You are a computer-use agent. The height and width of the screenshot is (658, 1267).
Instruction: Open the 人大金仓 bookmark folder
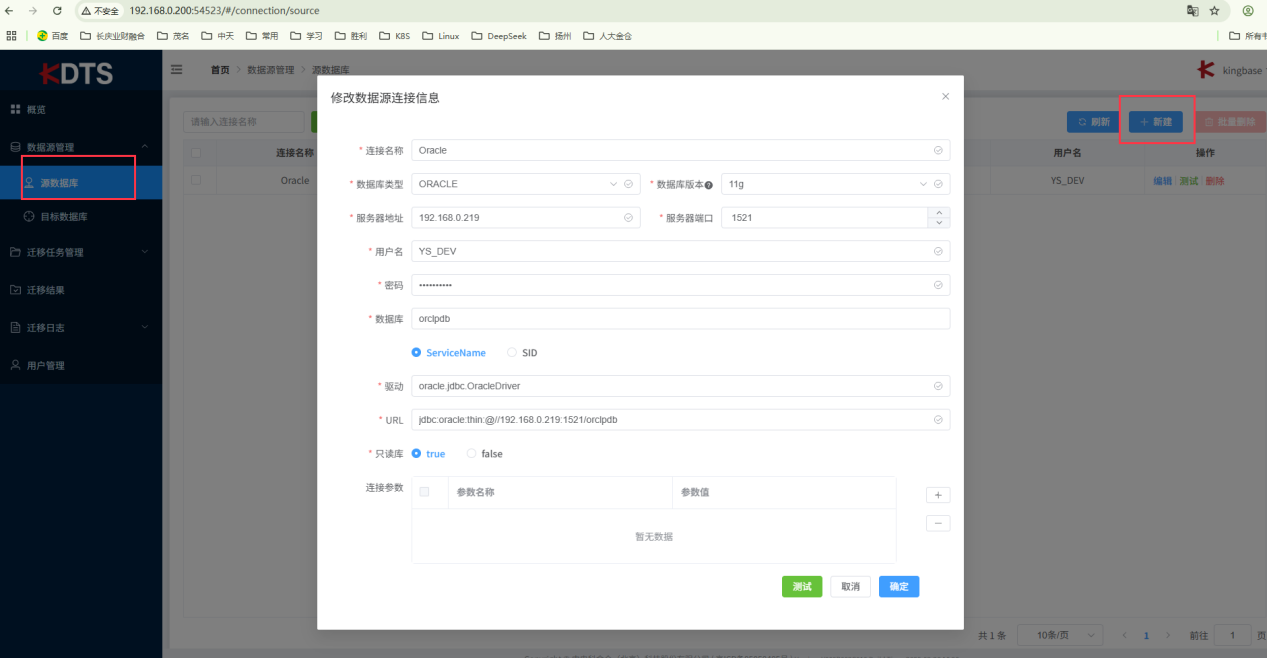[x=607, y=35]
